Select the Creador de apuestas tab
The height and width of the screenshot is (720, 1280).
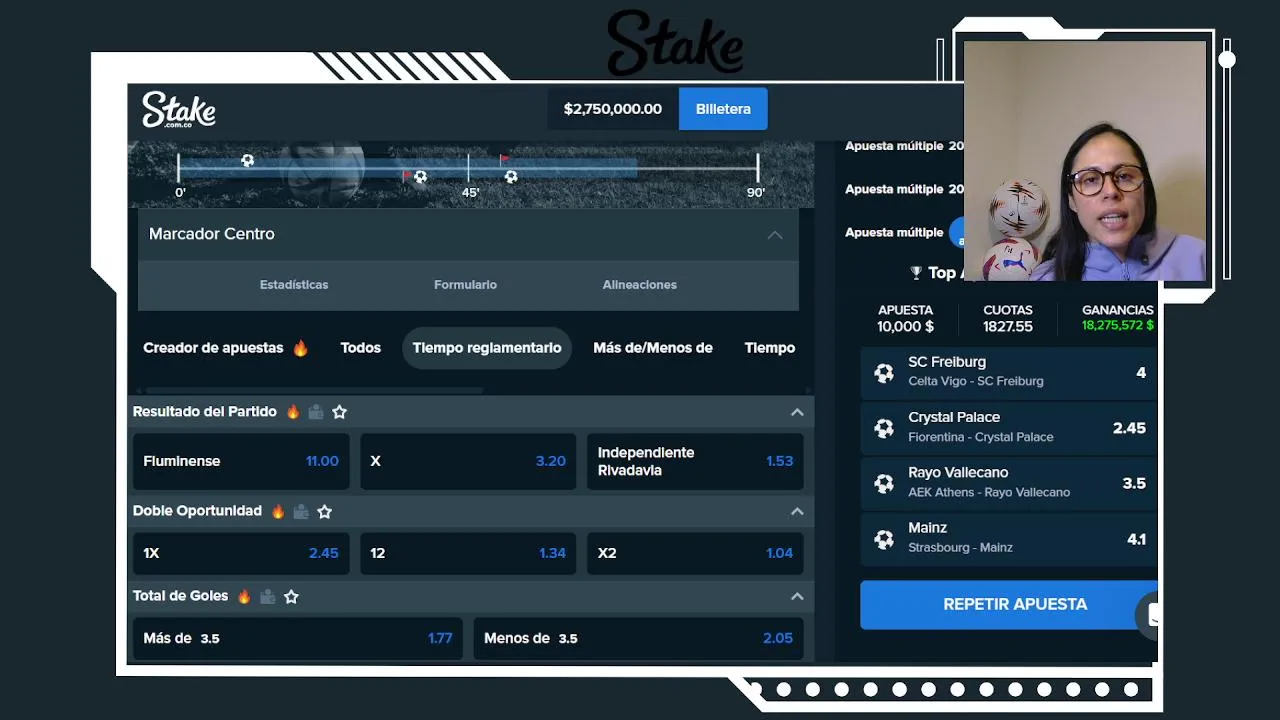click(x=213, y=348)
